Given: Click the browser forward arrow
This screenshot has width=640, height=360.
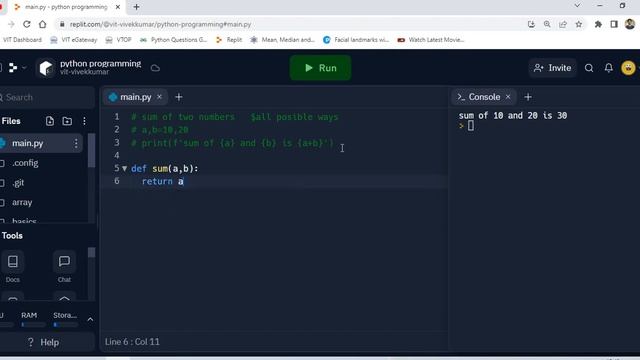Looking at the screenshot, I should click(x=11, y=24).
